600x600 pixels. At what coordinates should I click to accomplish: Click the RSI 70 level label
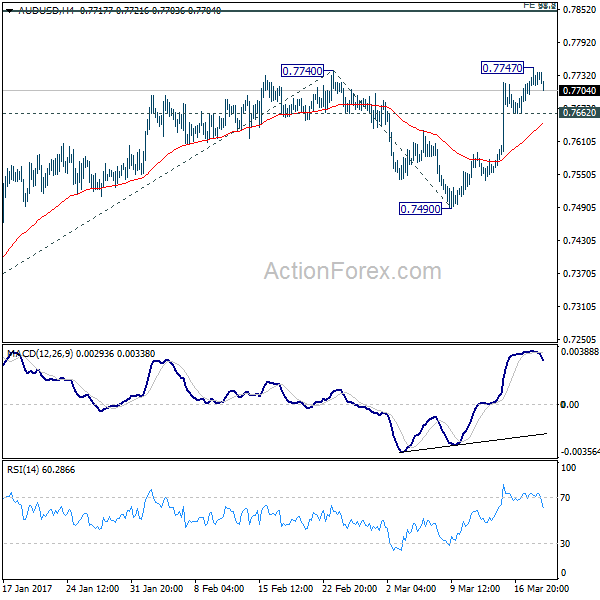[x=565, y=497]
